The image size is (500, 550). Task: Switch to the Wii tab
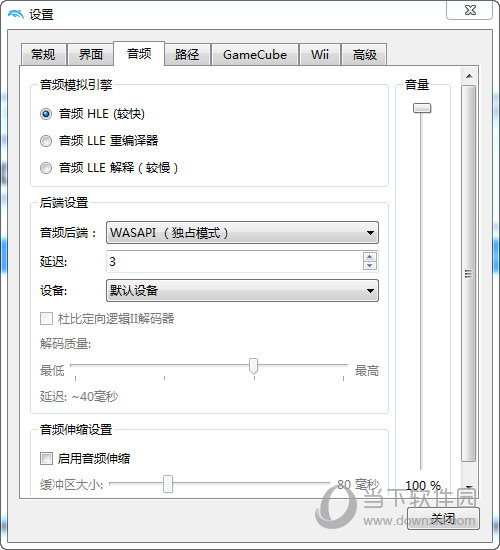(x=320, y=55)
